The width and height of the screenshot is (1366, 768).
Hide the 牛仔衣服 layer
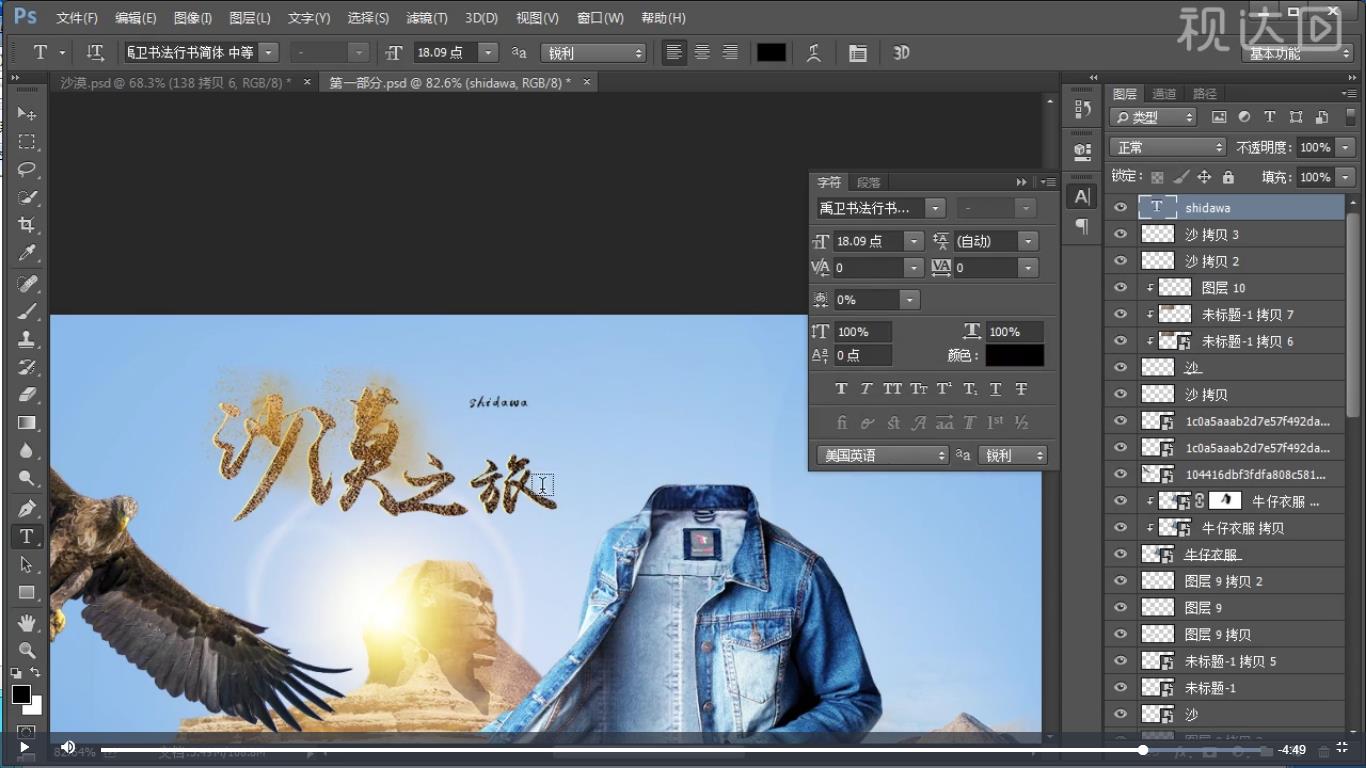1120,554
